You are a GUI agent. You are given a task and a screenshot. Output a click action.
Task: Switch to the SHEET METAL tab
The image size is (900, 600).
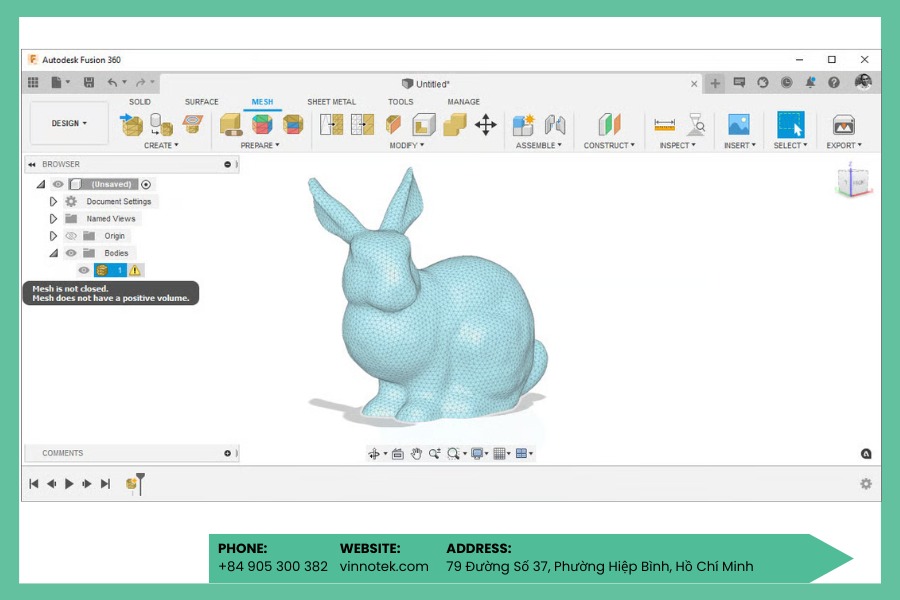click(331, 102)
